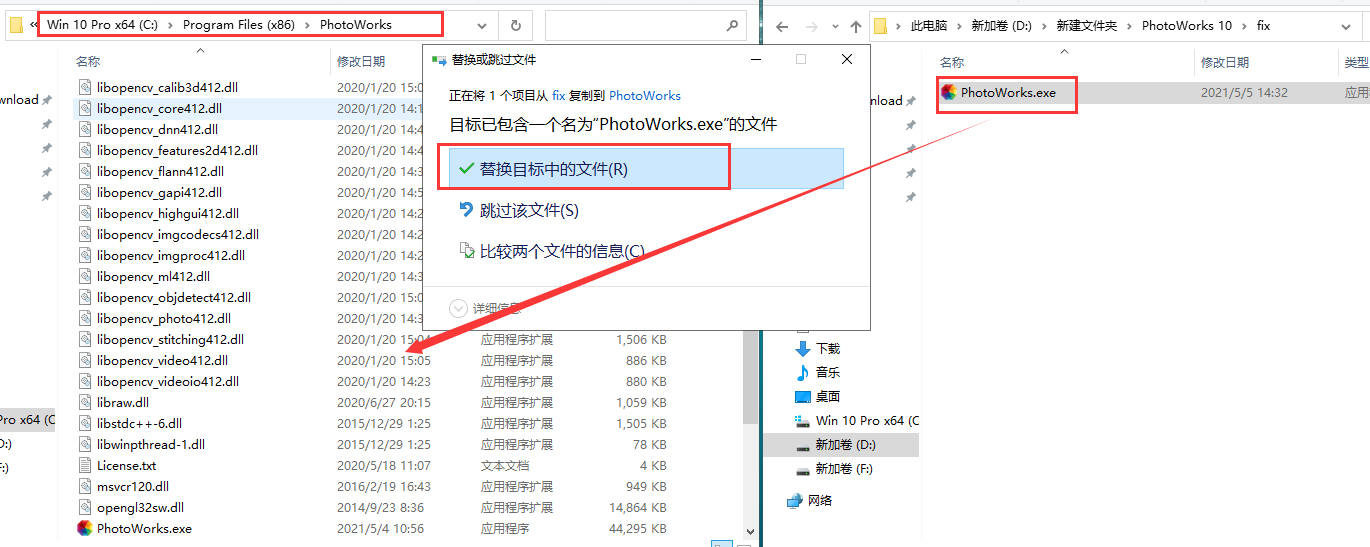The width and height of the screenshot is (1370, 547).
Task: Open "网络" in right window navigation pane
Action: [820, 500]
